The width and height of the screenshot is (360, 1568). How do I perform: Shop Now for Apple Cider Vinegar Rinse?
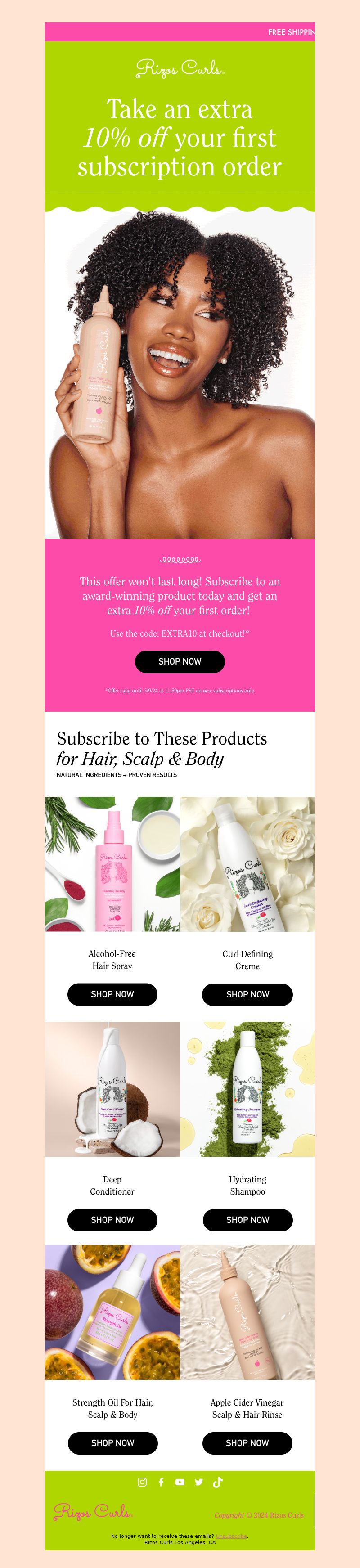[x=247, y=1442]
